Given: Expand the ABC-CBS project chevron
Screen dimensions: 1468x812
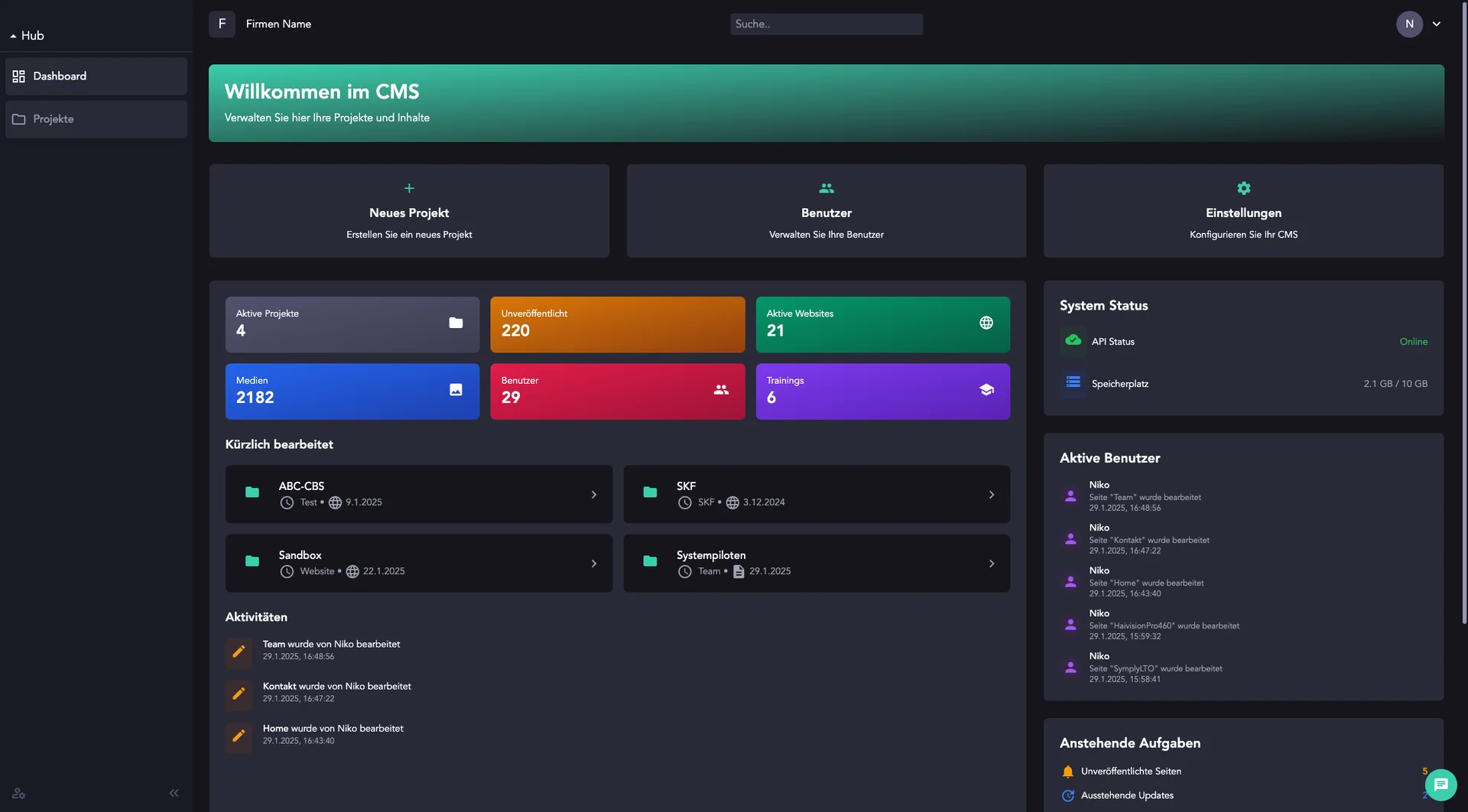Looking at the screenshot, I should tap(594, 495).
